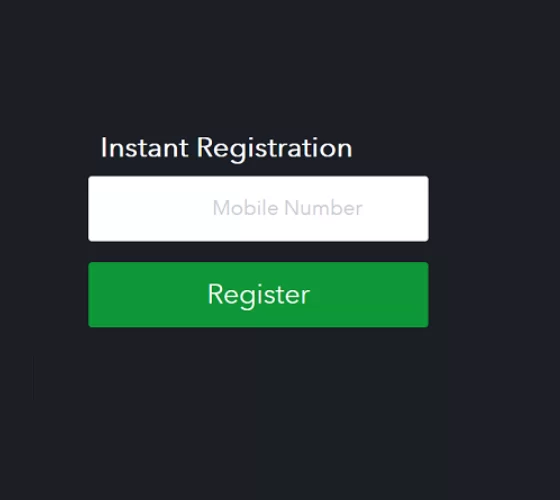Activate the mobile number input for registration
This screenshot has height=500, width=560.
click(258, 209)
